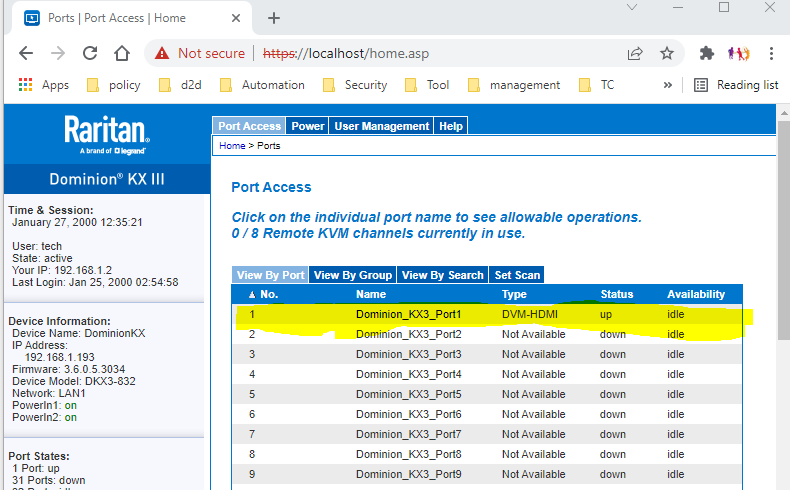This screenshot has width=790, height=490.
Task: Open the Set Scan tab
Action: pyautogui.click(x=517, y=275)
